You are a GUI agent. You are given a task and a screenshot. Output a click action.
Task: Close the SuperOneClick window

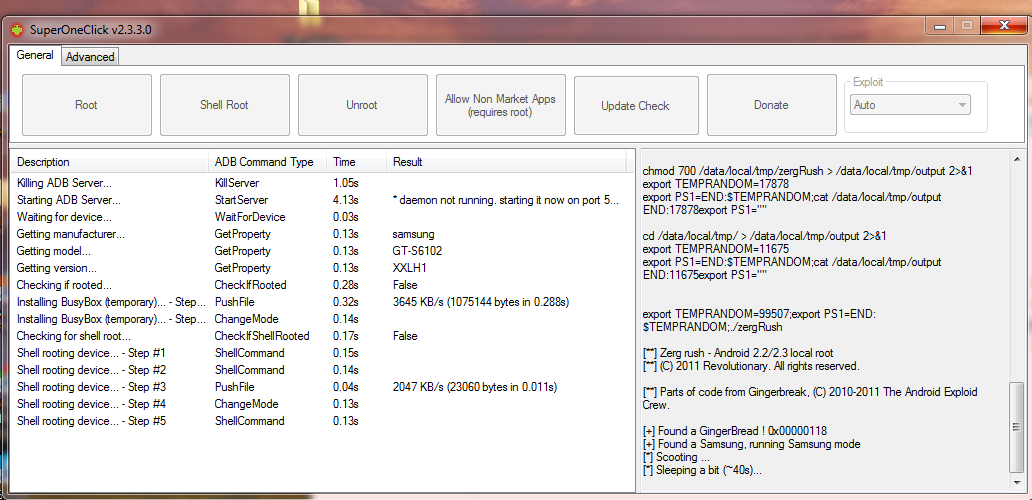(x=1004, y=26)
